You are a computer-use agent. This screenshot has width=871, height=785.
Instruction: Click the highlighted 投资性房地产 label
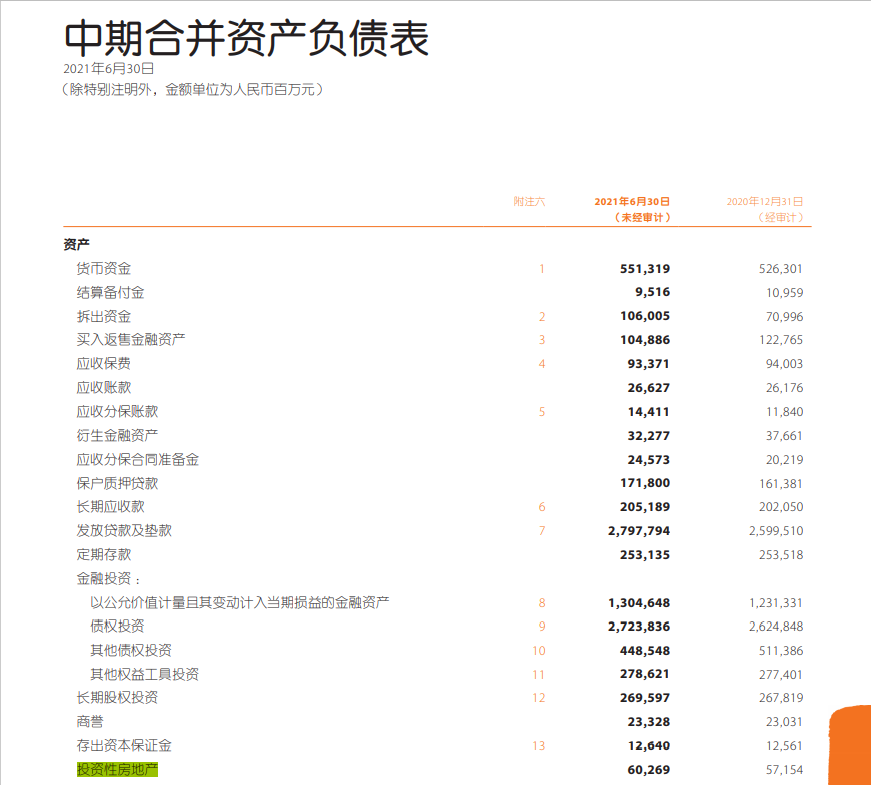pyautogui.click(x=117, y=769)
